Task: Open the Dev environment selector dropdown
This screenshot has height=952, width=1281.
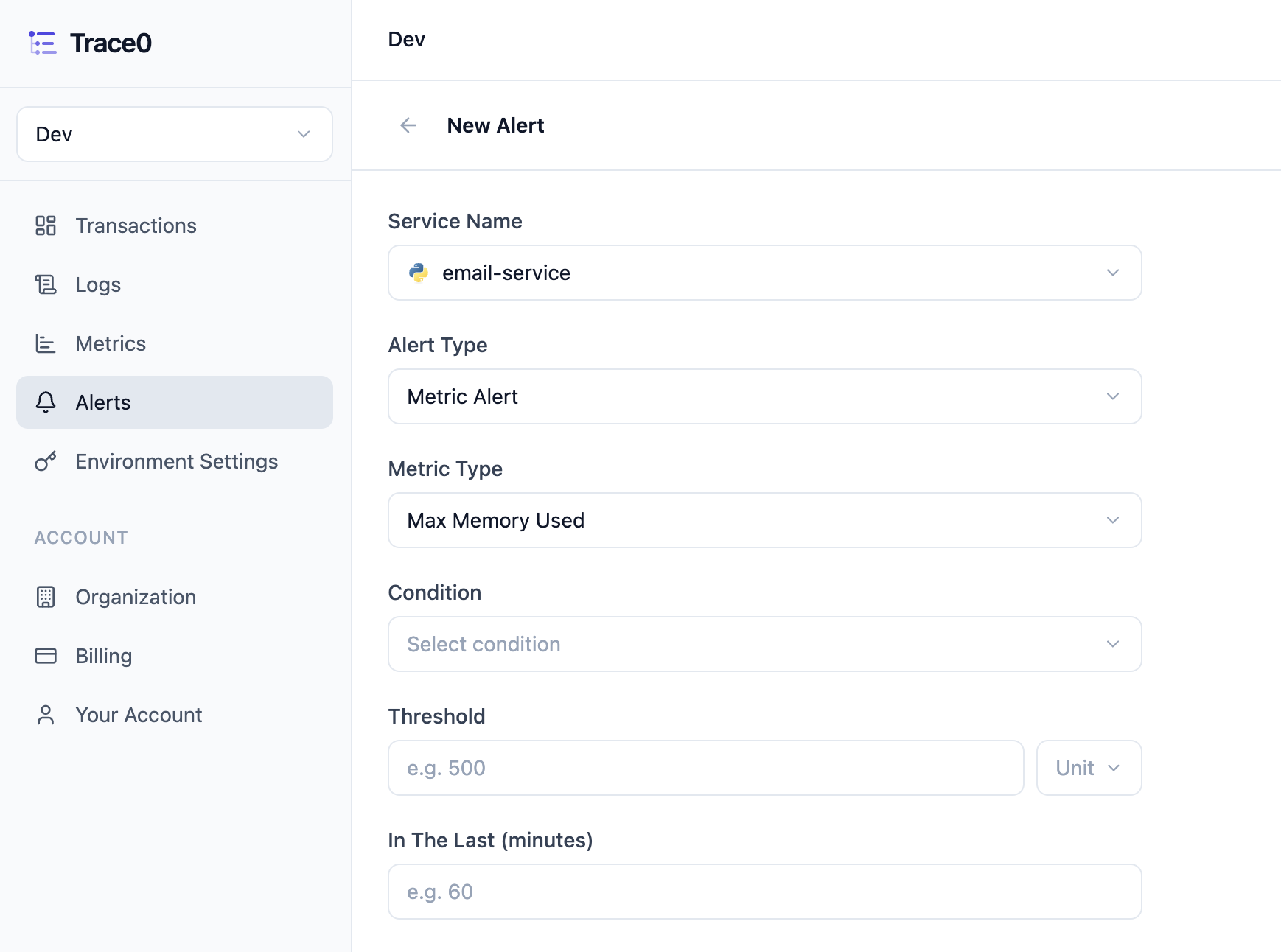Action: pos(175,134)
